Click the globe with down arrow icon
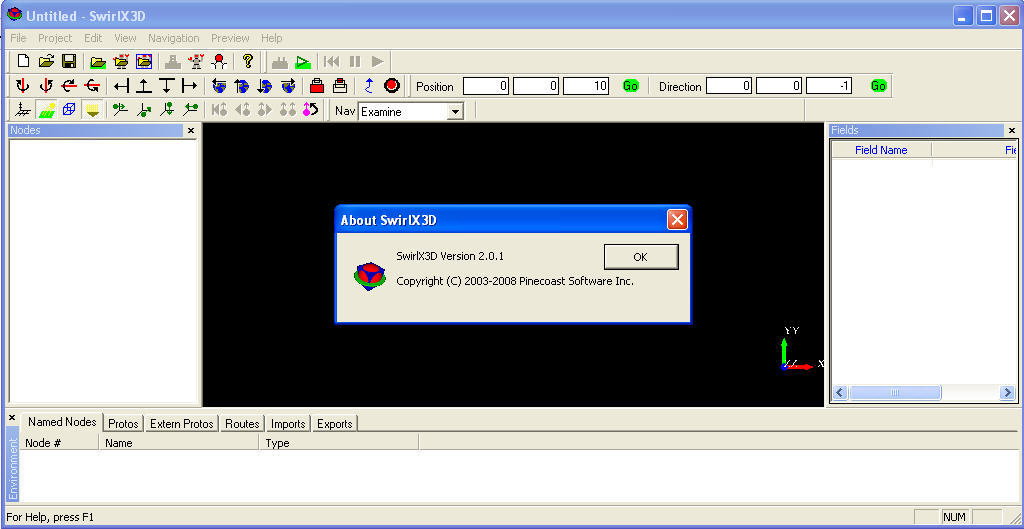The width and height of the screenshot is (1024, 529). pyautogui.click(x=265, y=86)
